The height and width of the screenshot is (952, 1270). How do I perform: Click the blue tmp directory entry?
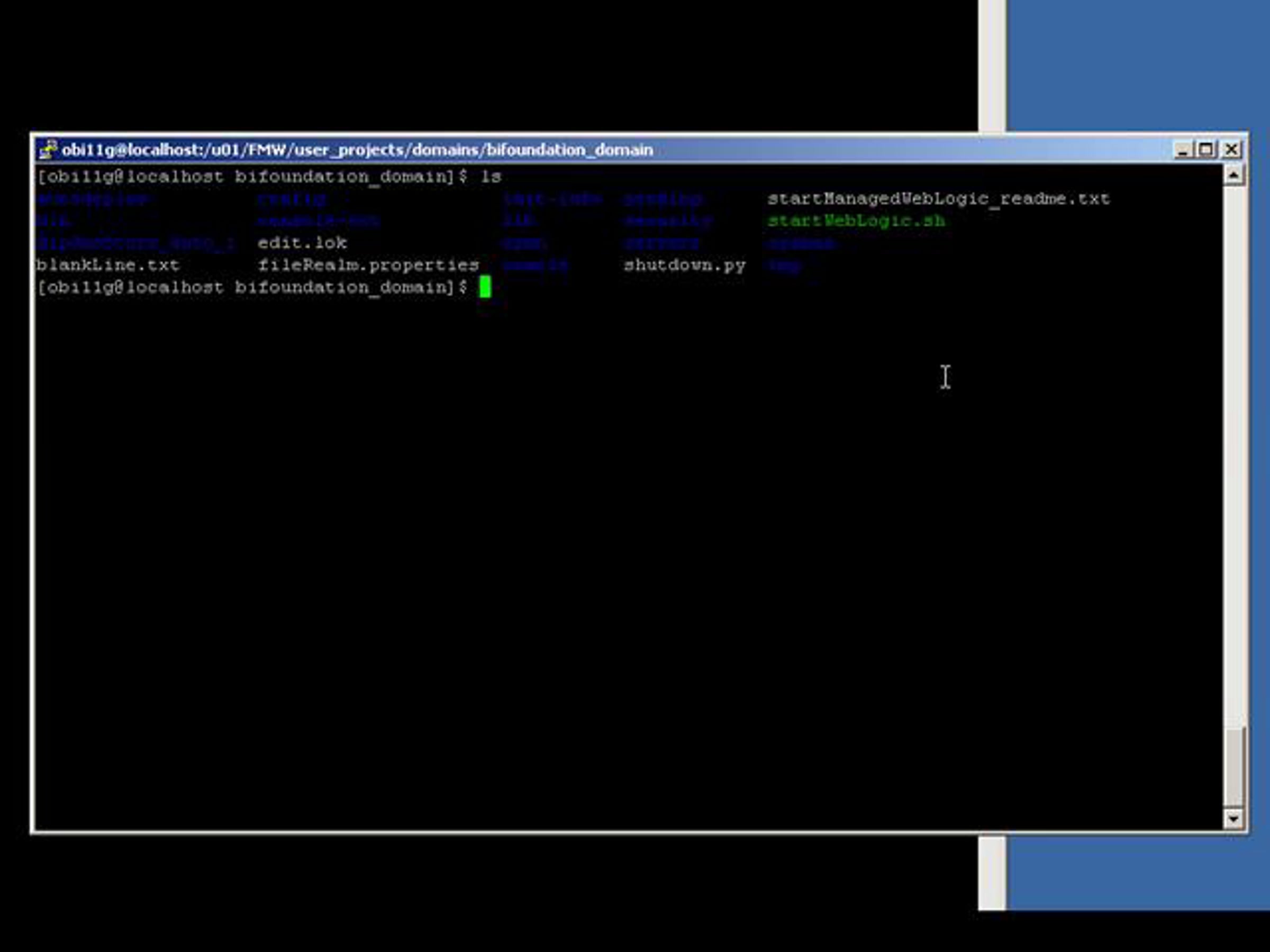point(784,265)
